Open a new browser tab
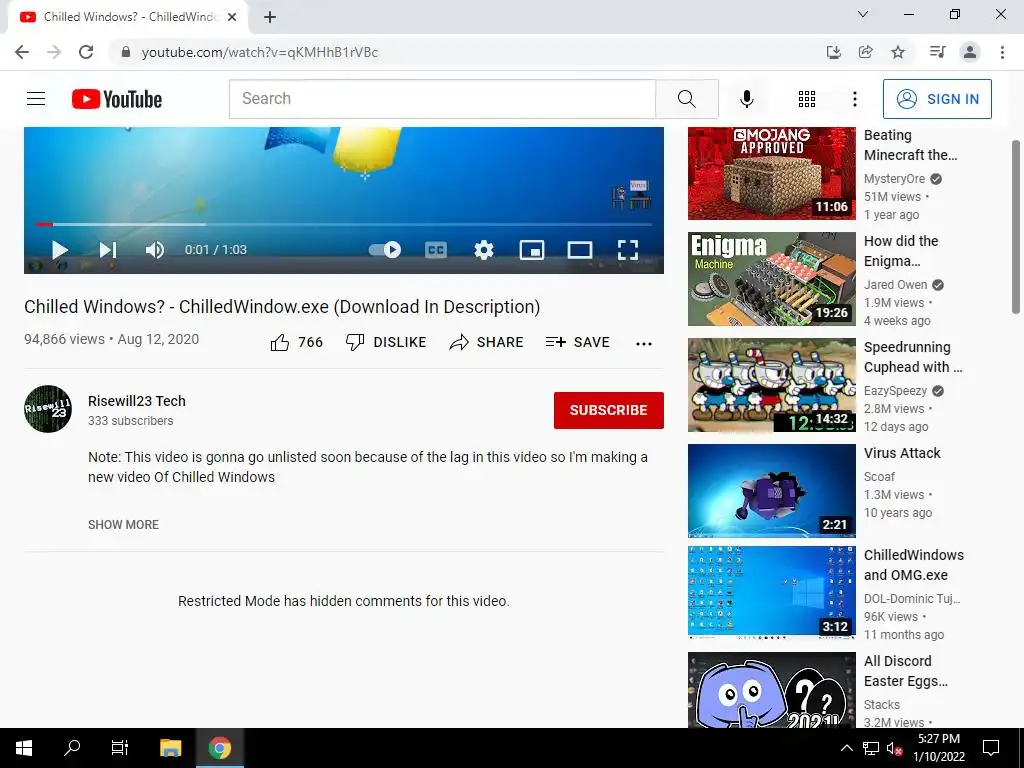The width and height of the screenshot is (1024, 768). [x=270, y=17]
